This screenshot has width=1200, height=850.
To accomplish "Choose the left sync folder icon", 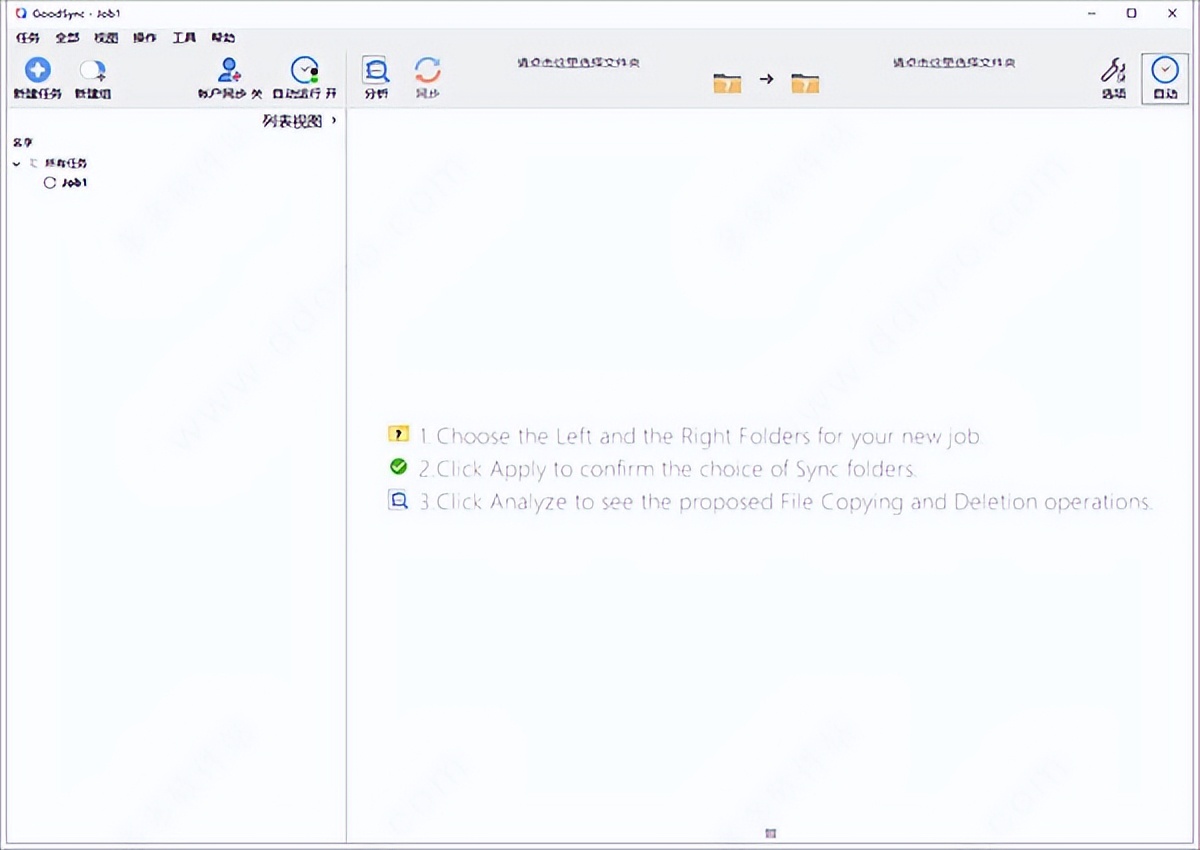I will coord(727,82).
